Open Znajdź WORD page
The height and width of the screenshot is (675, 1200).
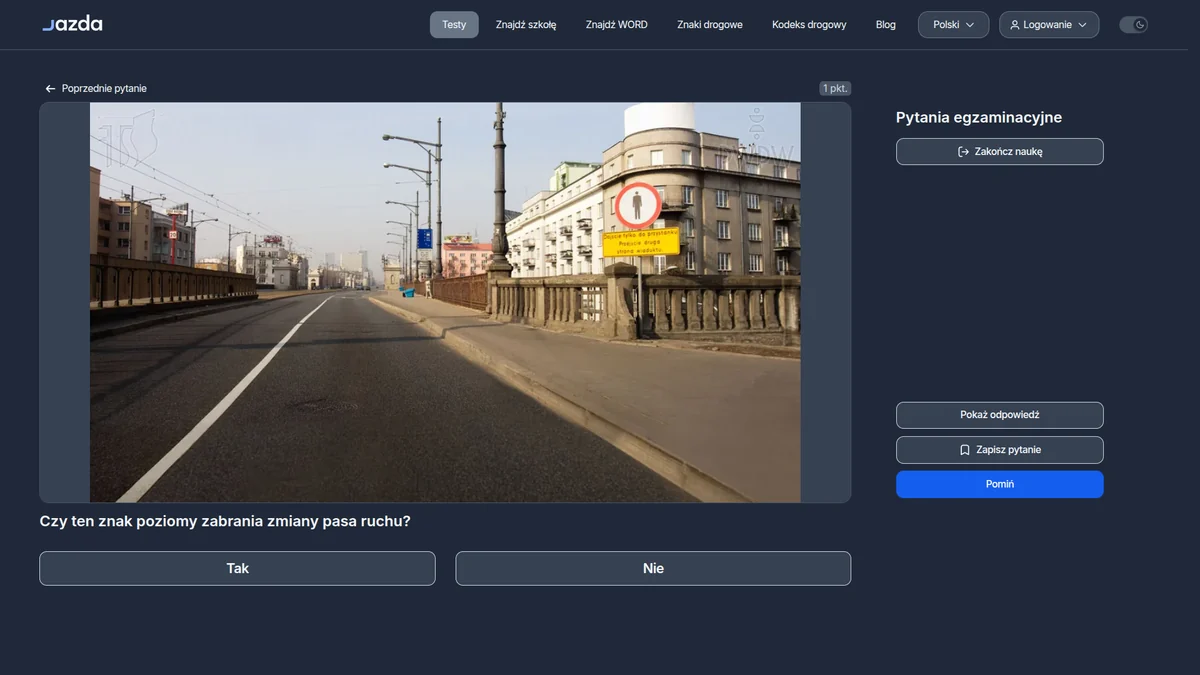(617, 25)
